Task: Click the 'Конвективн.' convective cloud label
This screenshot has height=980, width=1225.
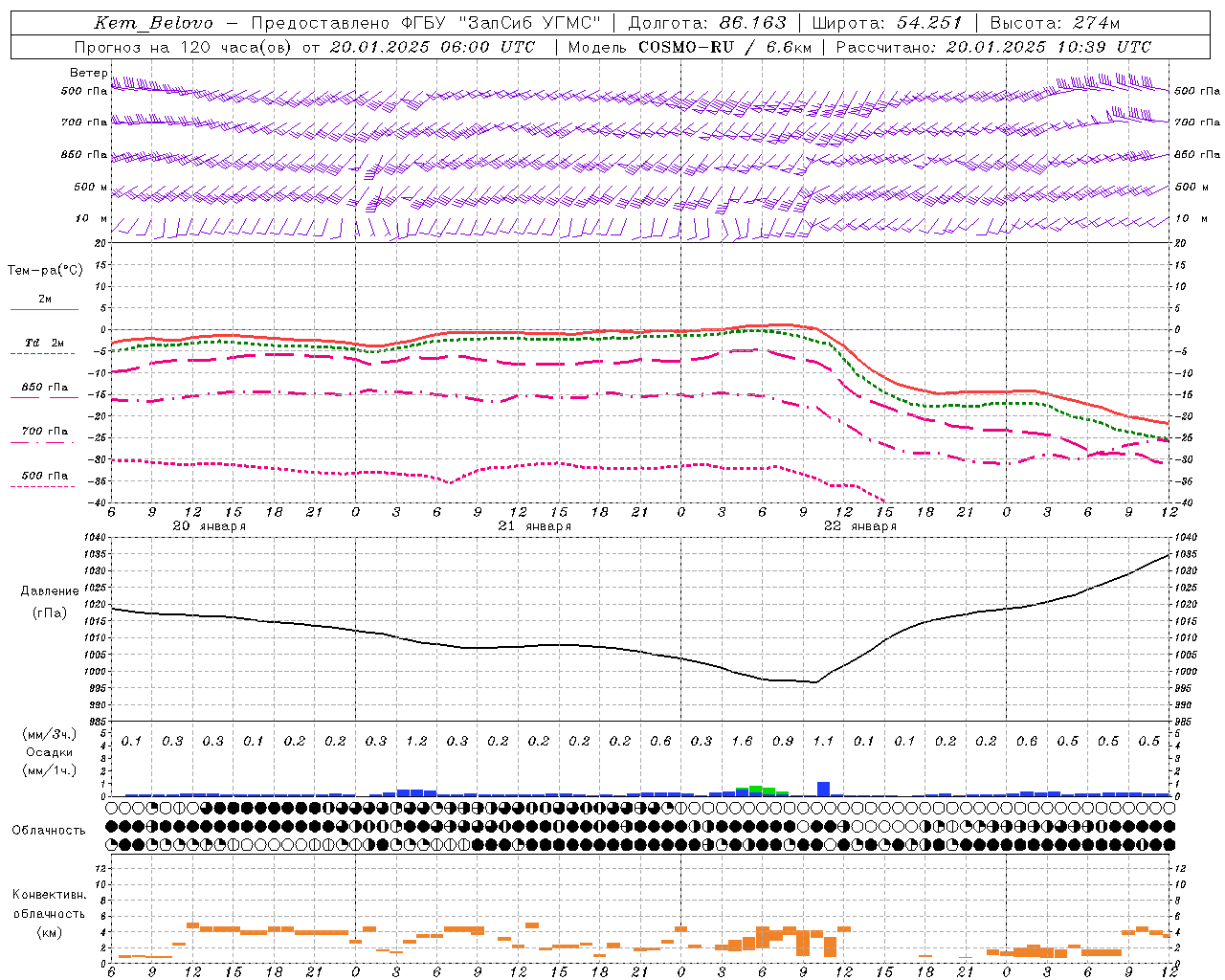Action: tap(49, 894)
